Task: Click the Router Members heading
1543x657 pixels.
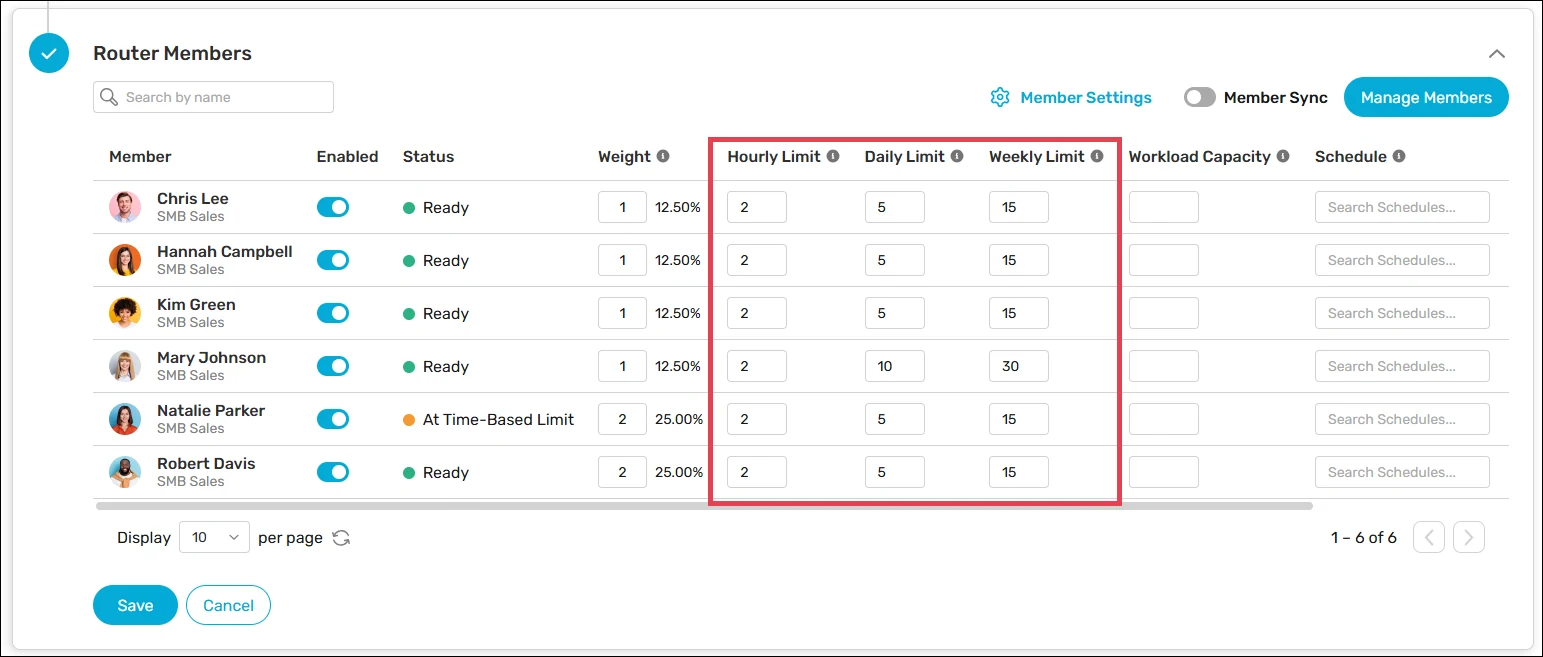Action: tap(172, 53)
